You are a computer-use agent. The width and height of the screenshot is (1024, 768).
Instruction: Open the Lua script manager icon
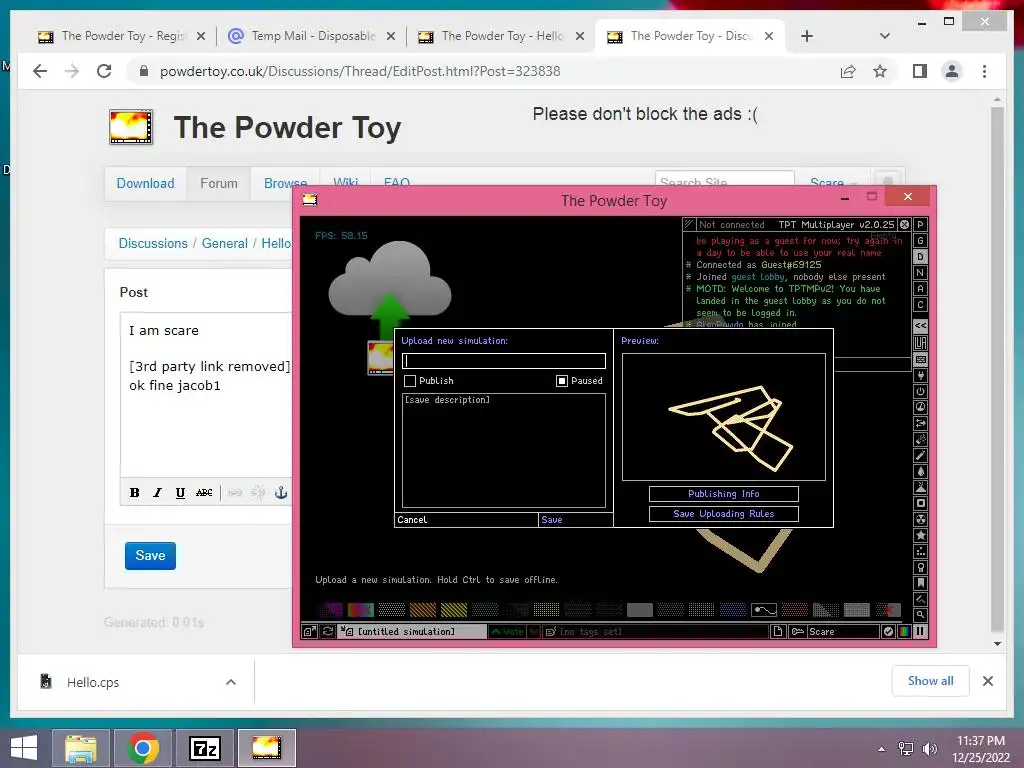920,342
